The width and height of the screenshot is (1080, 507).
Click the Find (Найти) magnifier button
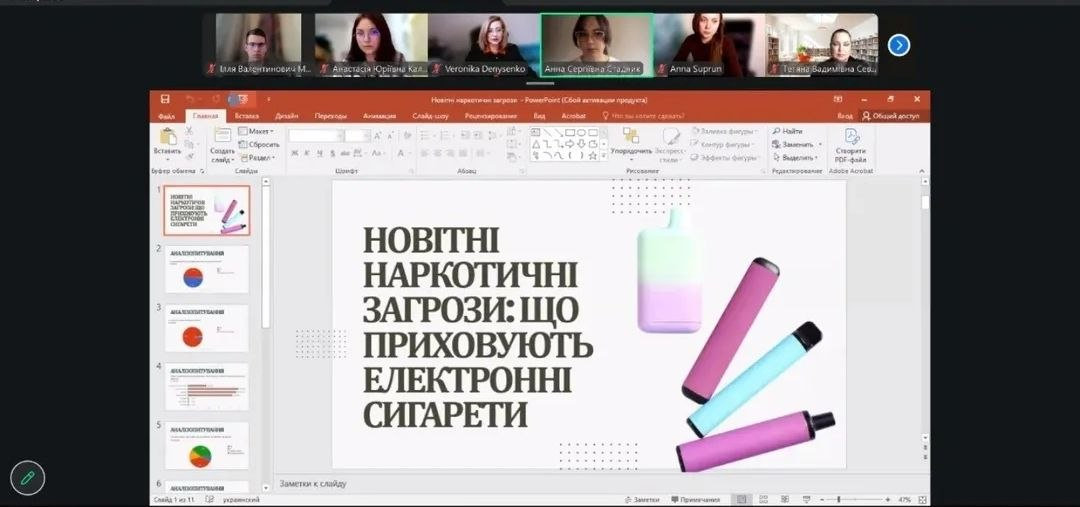pyautogui.click(x=787, y=131)
